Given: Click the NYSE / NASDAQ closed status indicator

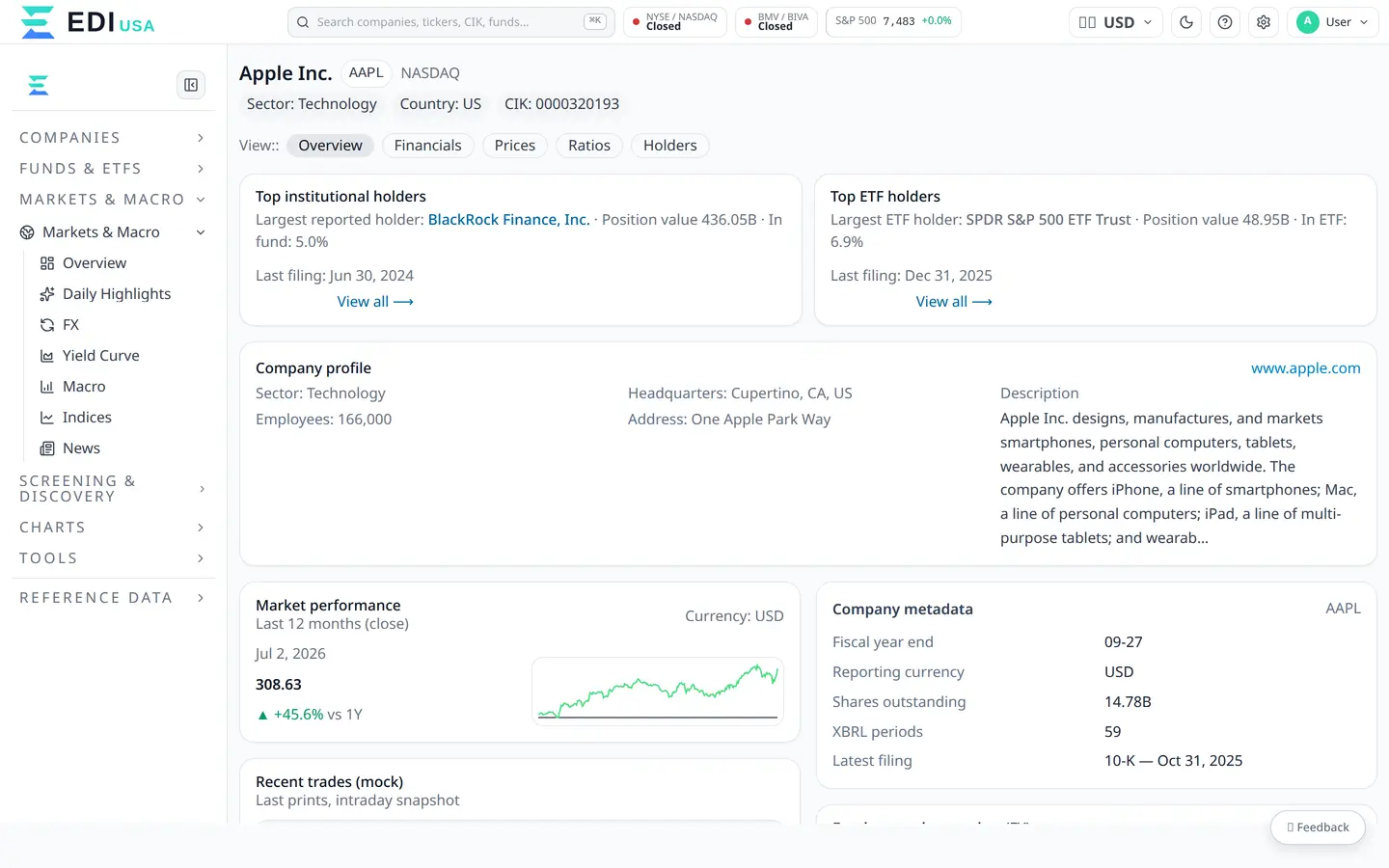Looking at the screenshot, I should tap(675, 22).
